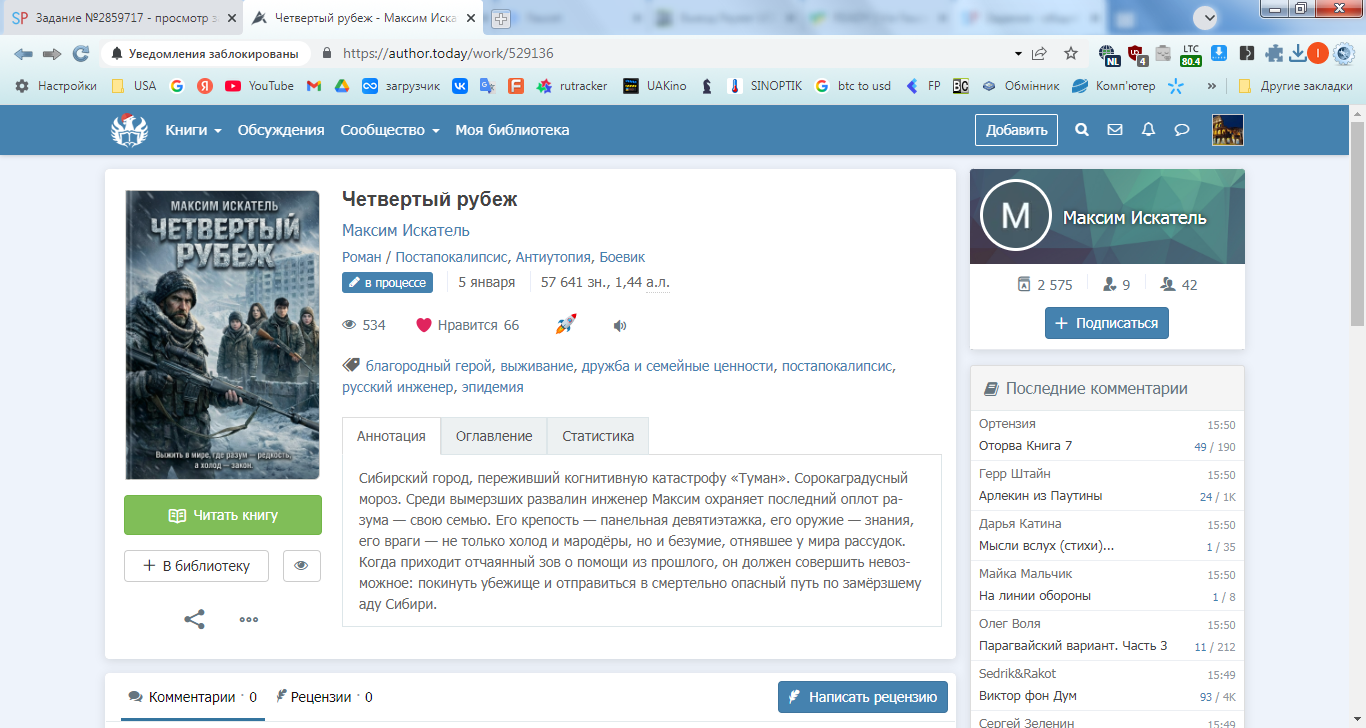Image resolution: width=1366 pixels, height=728 pixels.
Task: Expand the address bar dropdown arrow
Action: (x=1018, y=53)
